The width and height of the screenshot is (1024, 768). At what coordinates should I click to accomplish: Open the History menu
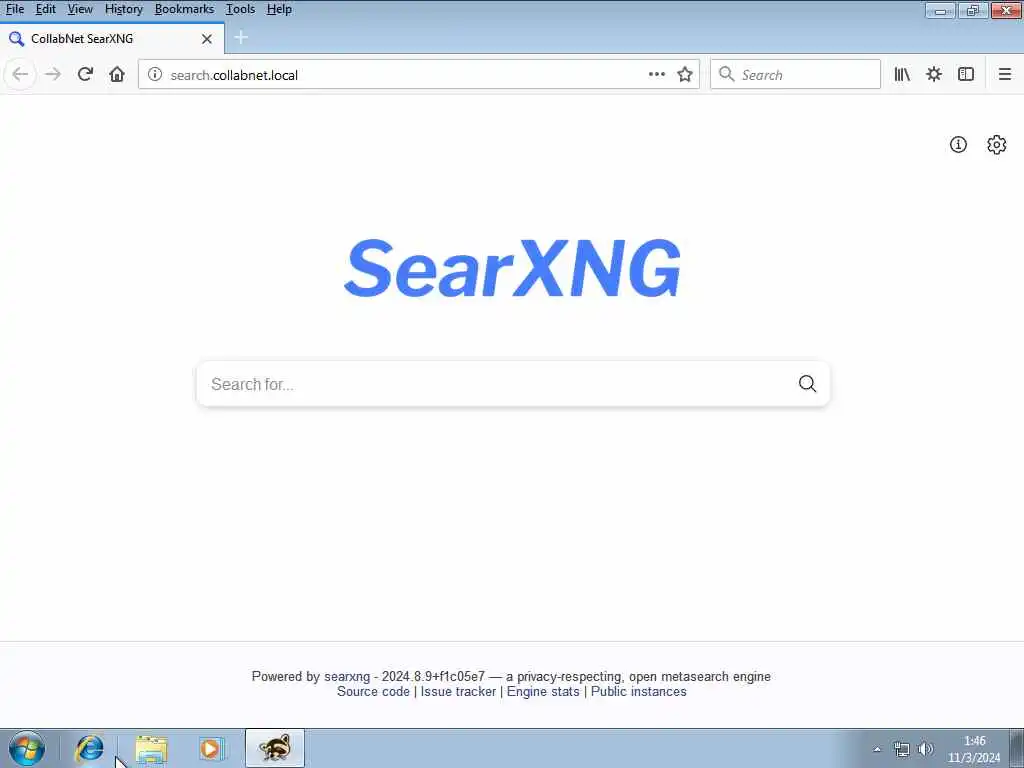coord(123,9)
